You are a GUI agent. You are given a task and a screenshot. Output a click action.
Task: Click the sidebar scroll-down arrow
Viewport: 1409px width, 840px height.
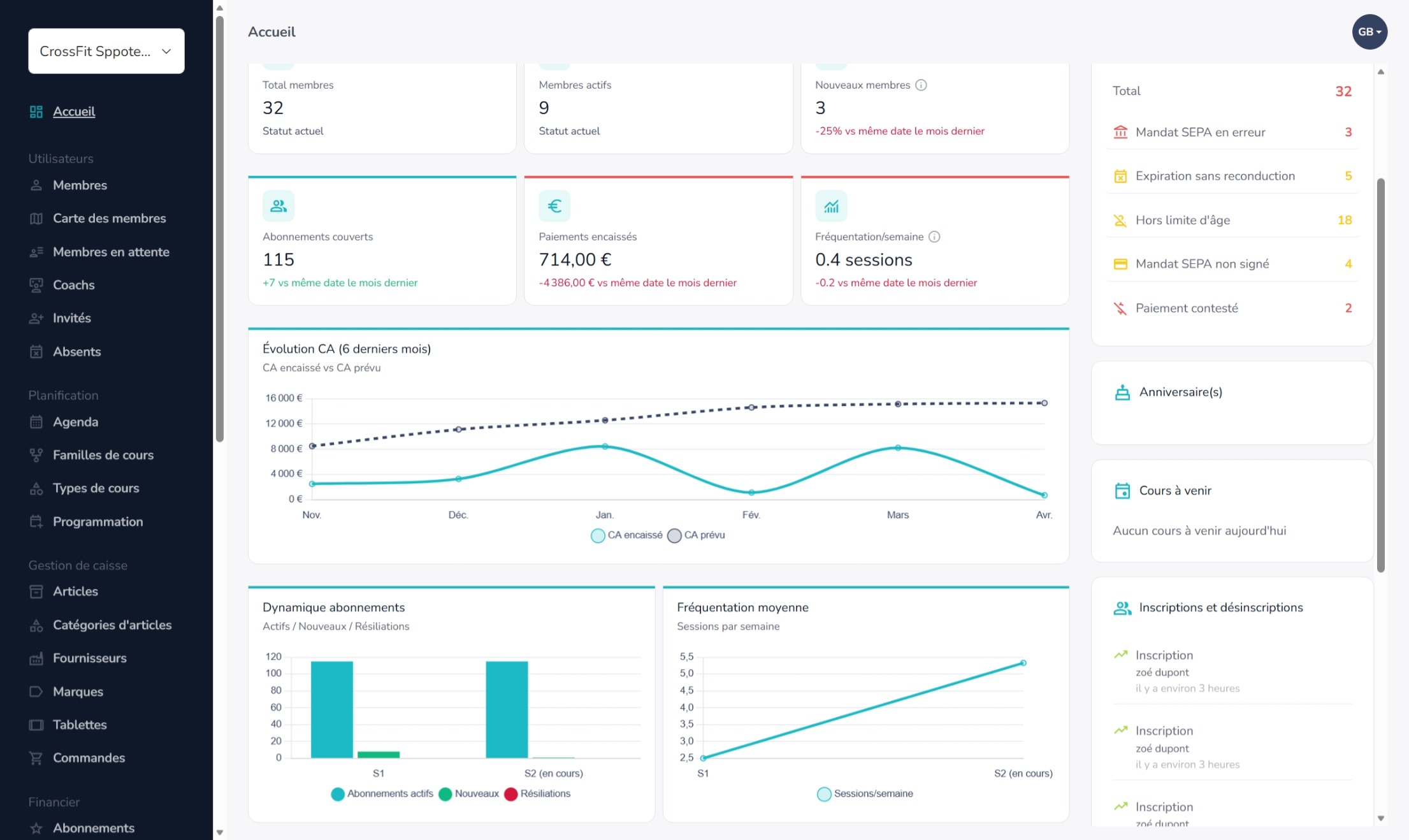220,832
